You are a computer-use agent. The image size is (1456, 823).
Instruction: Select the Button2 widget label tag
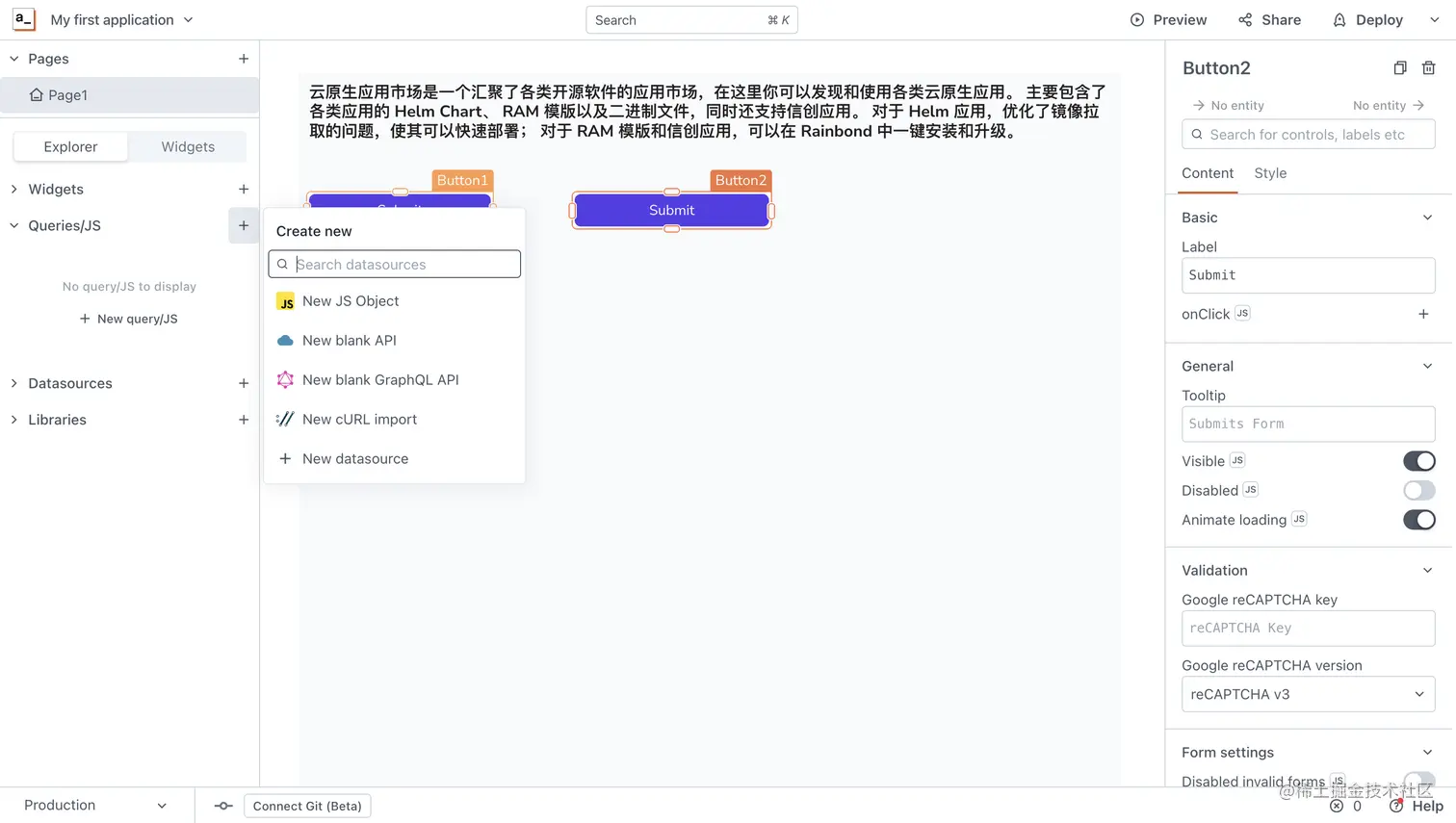click(x=741, y=180)
